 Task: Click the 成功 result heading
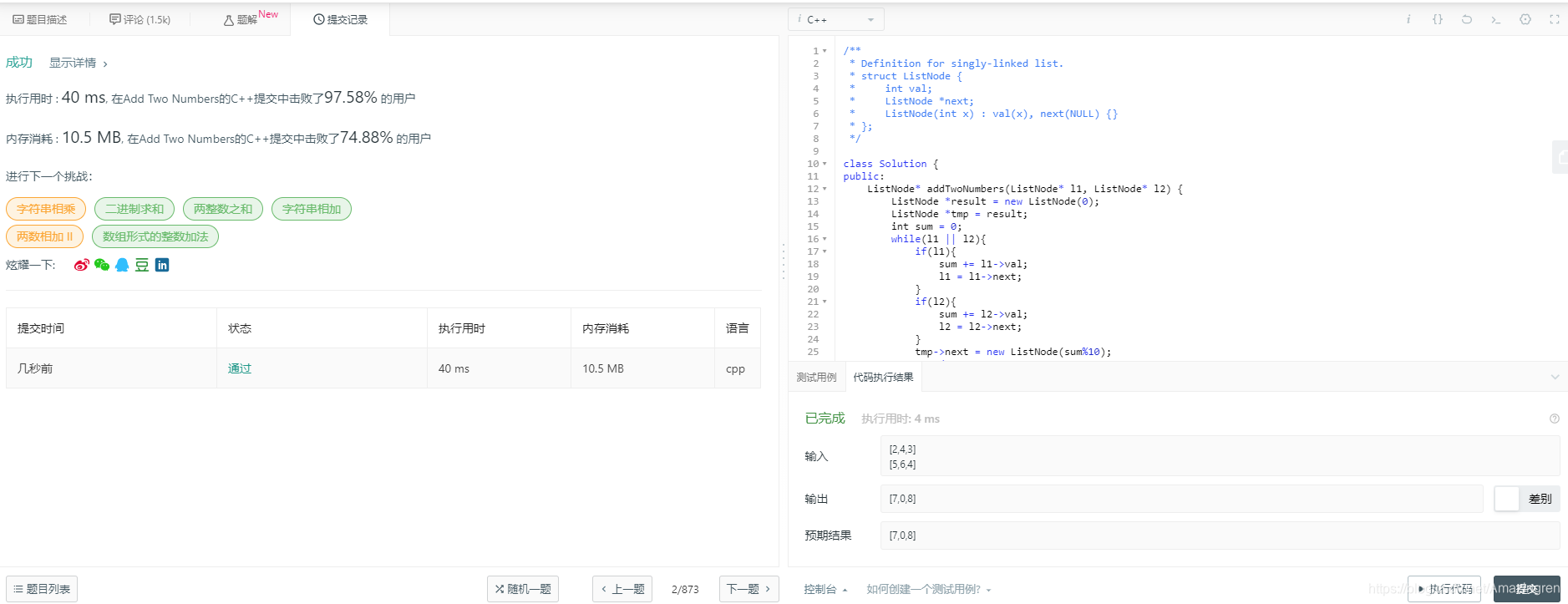pos(19,63)
